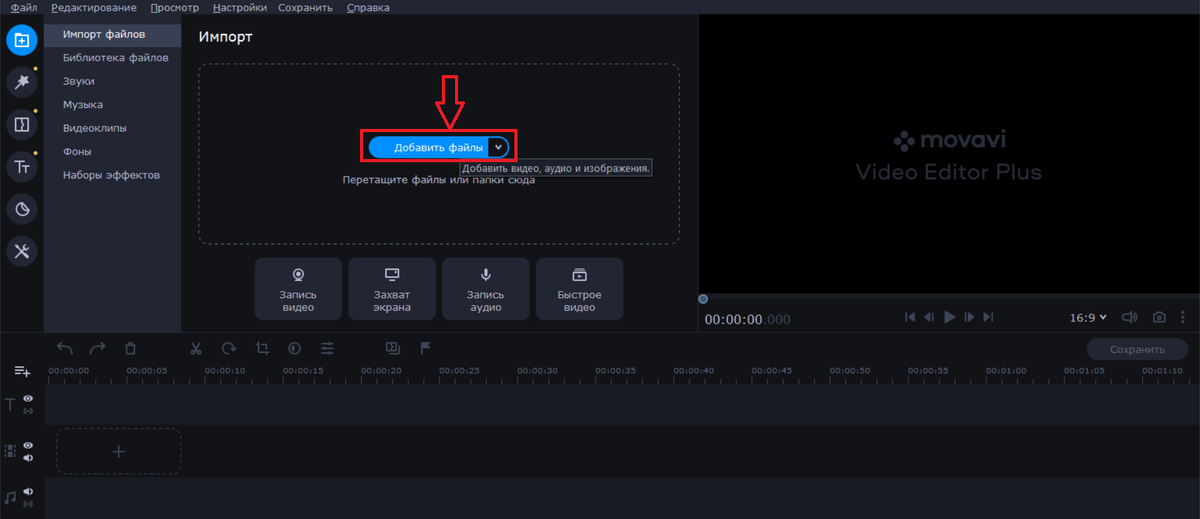Select Видеоклипы category
Image resolution: width=1200 pixels, height=519 pixels.
tap(112, 128)
